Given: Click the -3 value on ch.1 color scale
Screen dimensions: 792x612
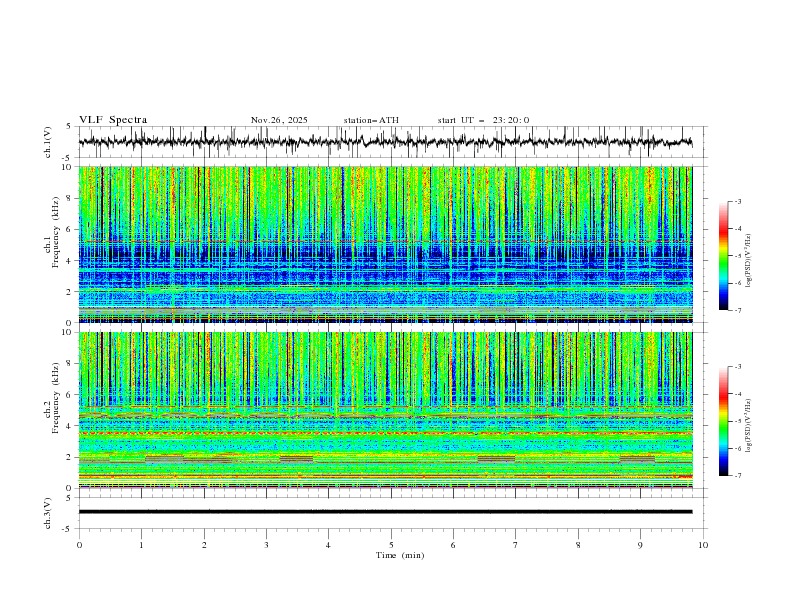Looking at the screenshot, I should 738,202.
